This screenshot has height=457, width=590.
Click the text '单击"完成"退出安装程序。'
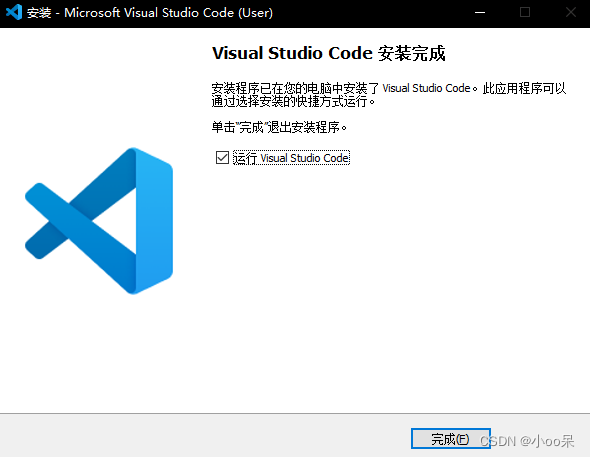[279, 127]
